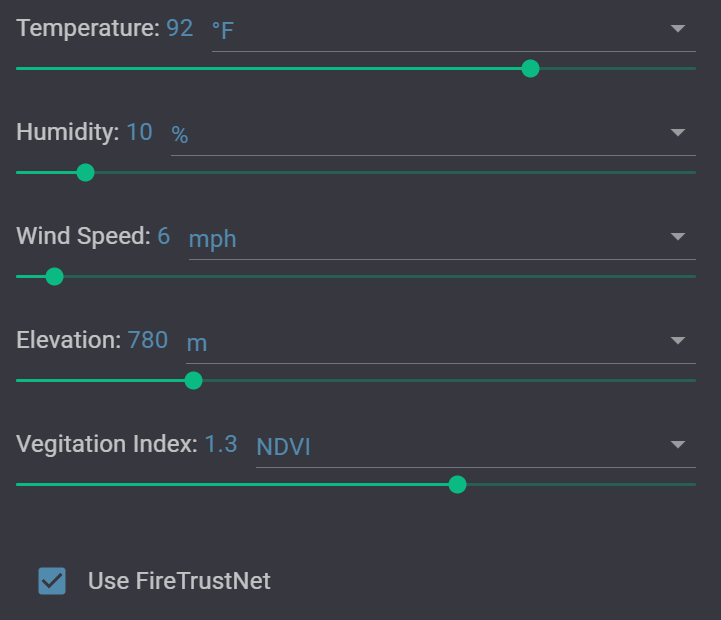This screenshot has width=721, height=620.
Task: Expand the Humidity unit dropdown arrow
Action: click(x=678, y=132)
